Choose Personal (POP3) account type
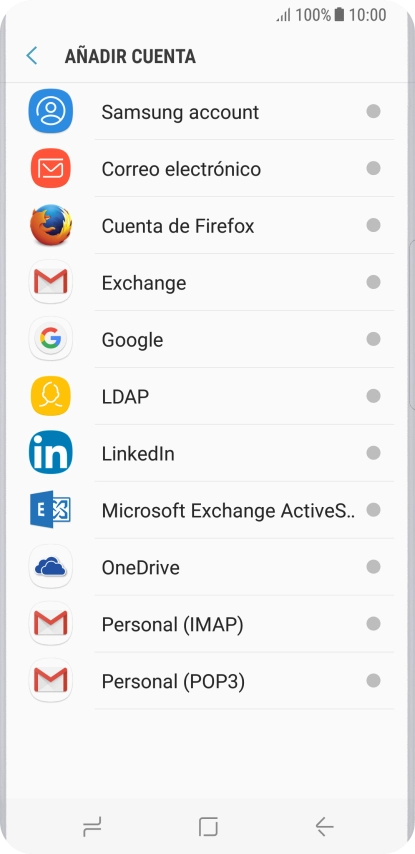Image resolution: width=415 pixels, height=854 pixels. click(x=208, y=681)
